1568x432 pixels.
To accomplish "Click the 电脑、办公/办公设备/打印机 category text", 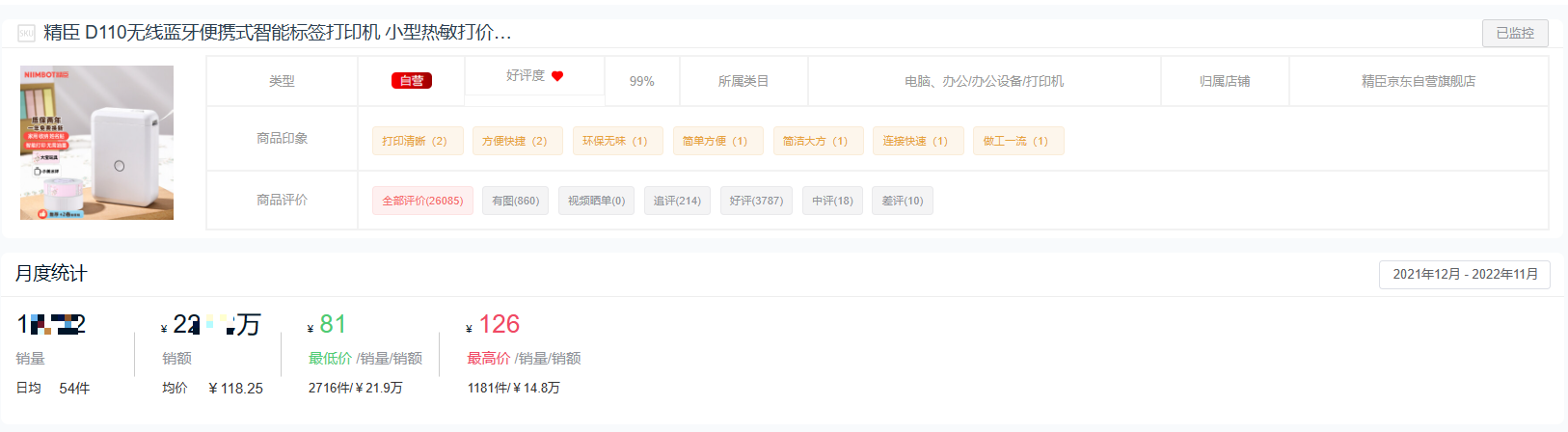I will click(984, 81).
